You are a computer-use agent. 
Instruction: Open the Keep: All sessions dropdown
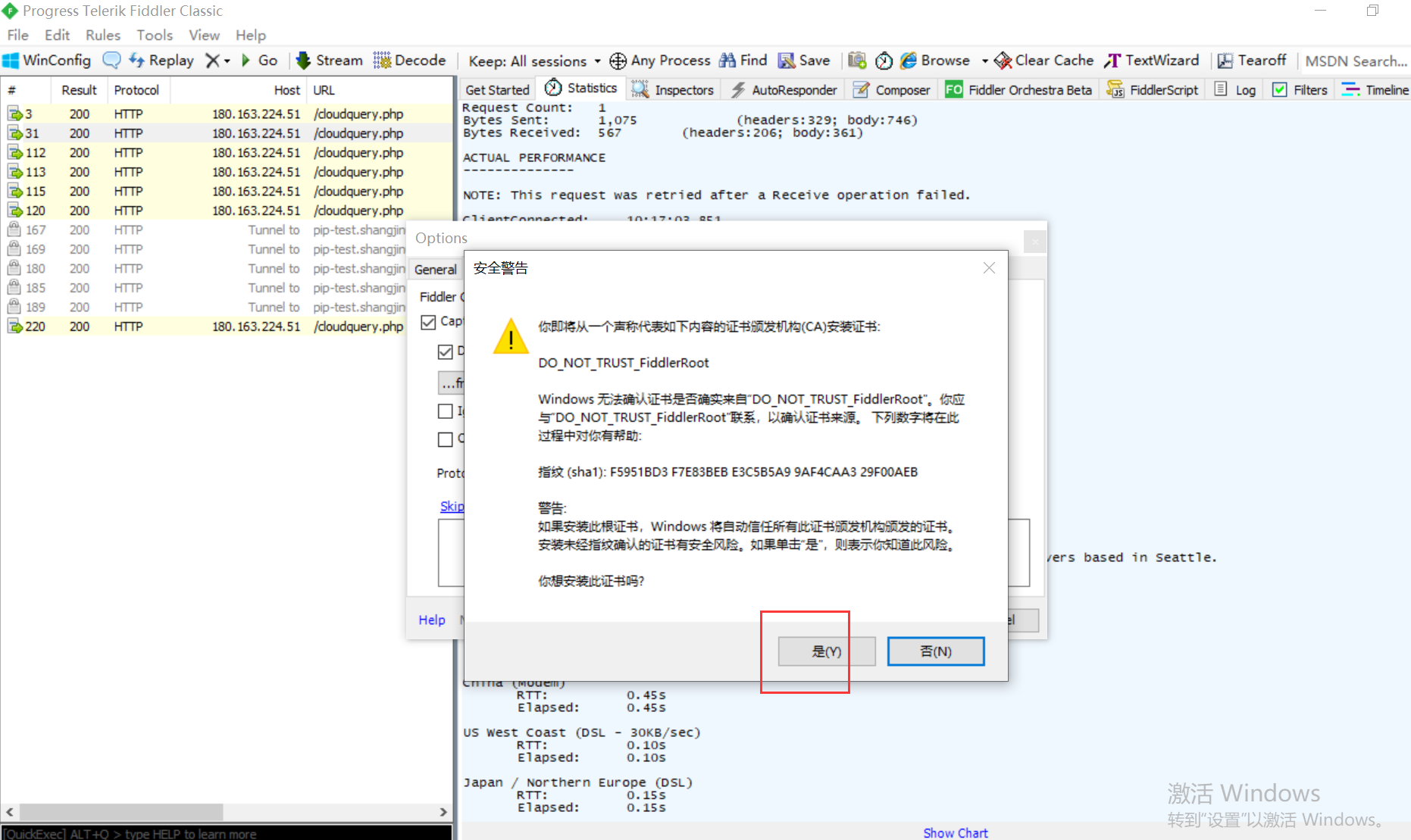point(534,61)
